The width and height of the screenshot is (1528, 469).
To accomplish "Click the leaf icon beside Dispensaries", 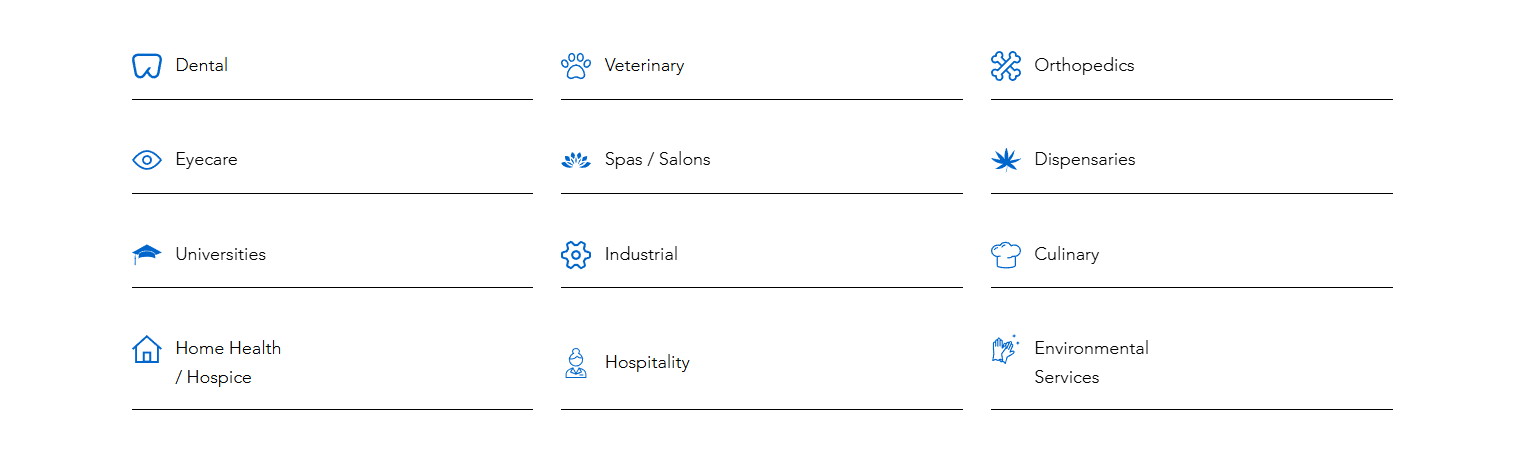I will pos(1006,160).
